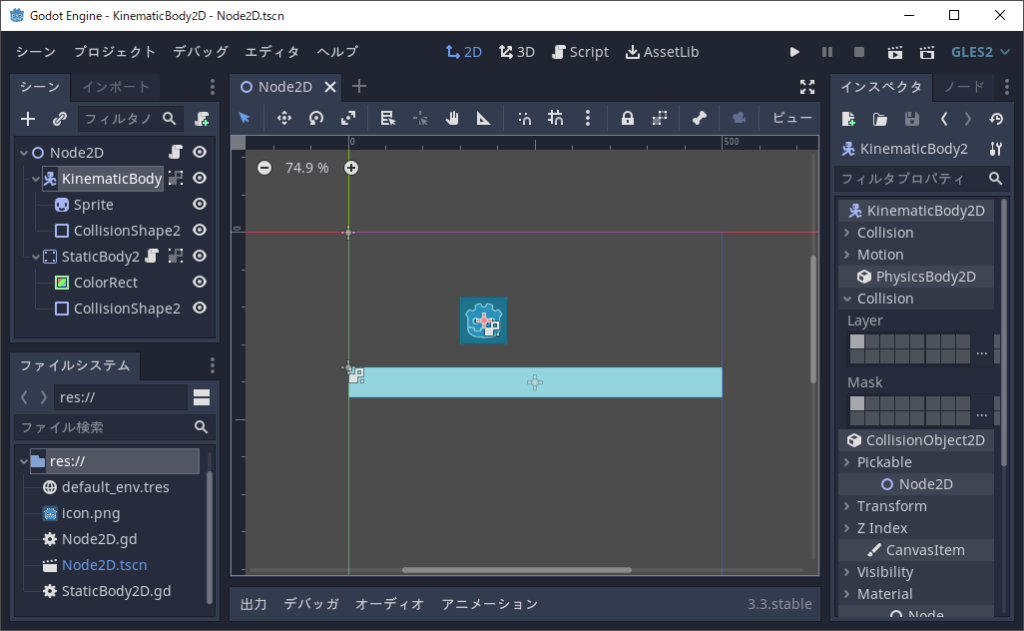Select the Scale mode tool
Screen dimensions: 1024x631
point(348,118)
